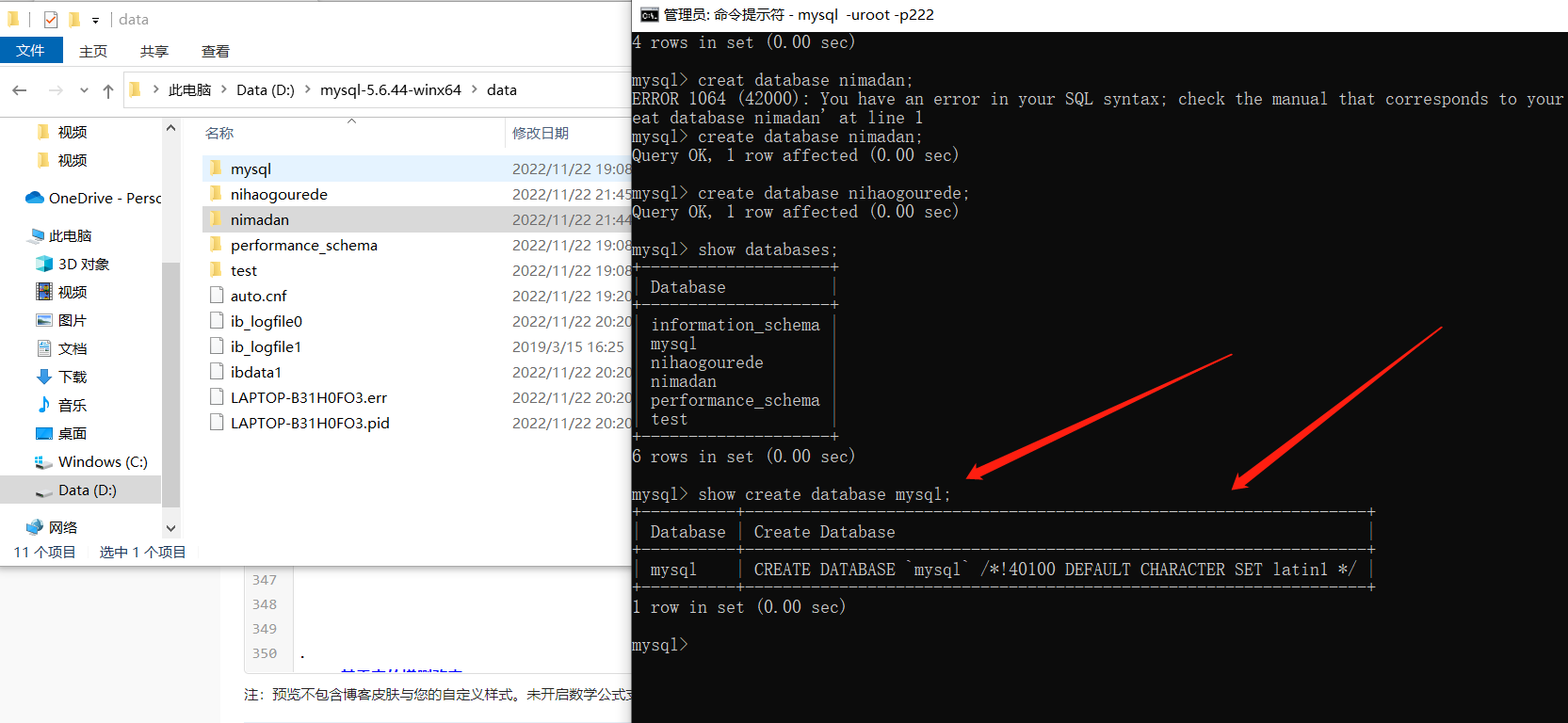1568x723 pixels.
Task: Click the 文档 documents icon in navigation pane
Action: (x=44, y=348)
